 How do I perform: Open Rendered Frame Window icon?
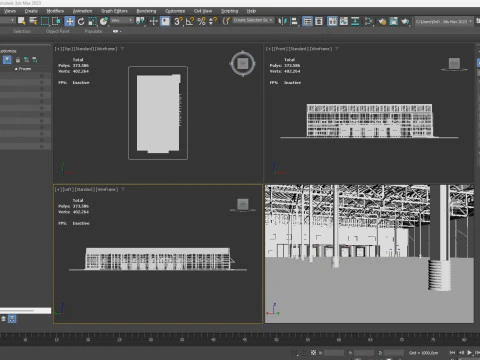click(394, 21)
